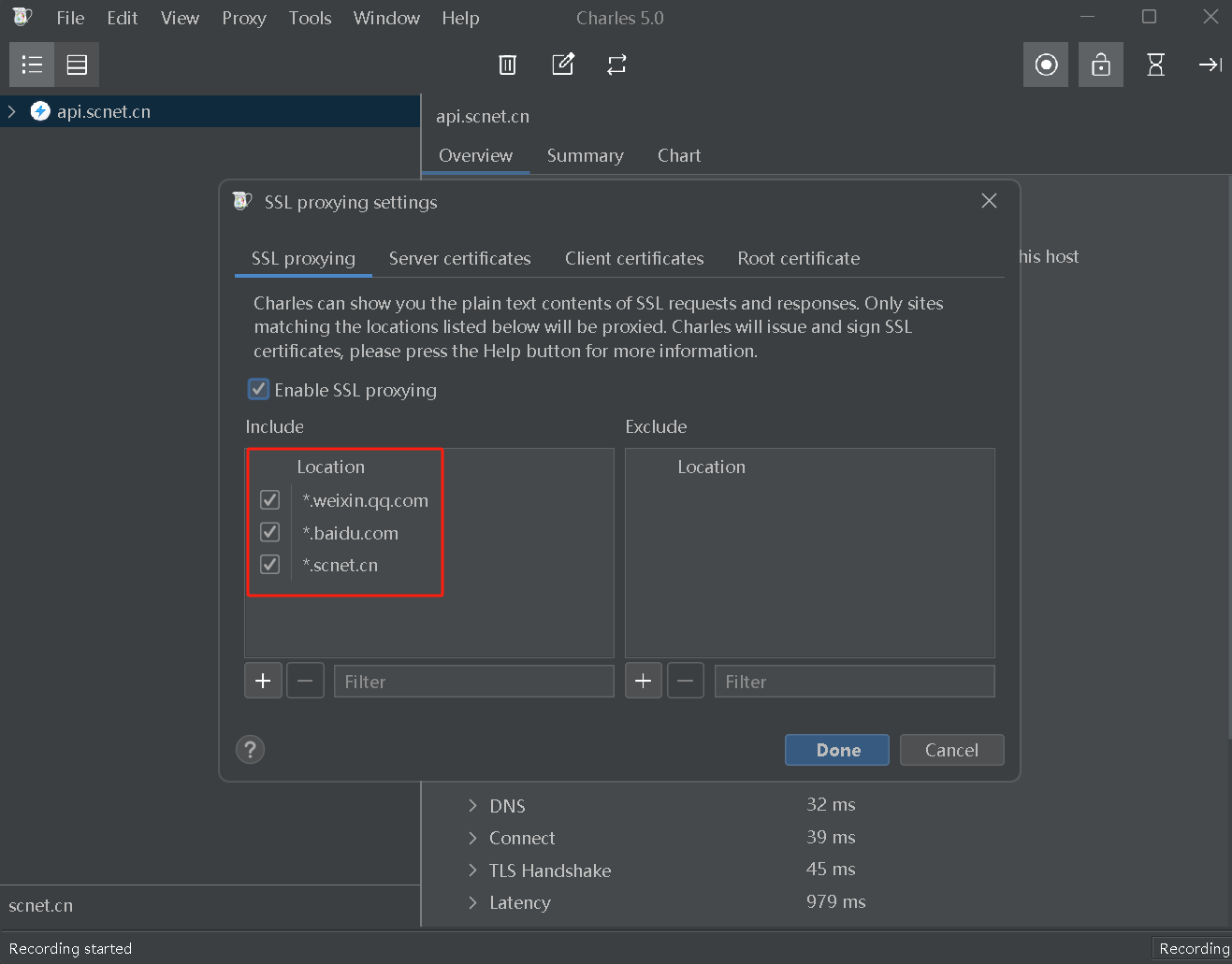Open the Chart tab behind the dialog
1232x964 pixels.
[x=679, y=155]
